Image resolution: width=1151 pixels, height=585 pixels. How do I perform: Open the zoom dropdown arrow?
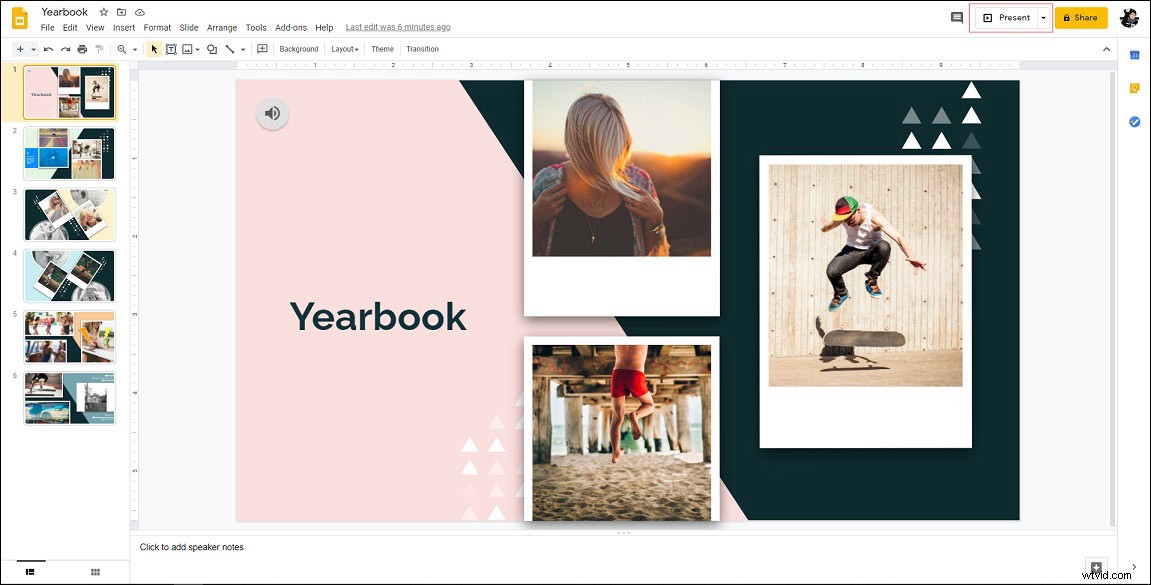click(x=135, y=49)
